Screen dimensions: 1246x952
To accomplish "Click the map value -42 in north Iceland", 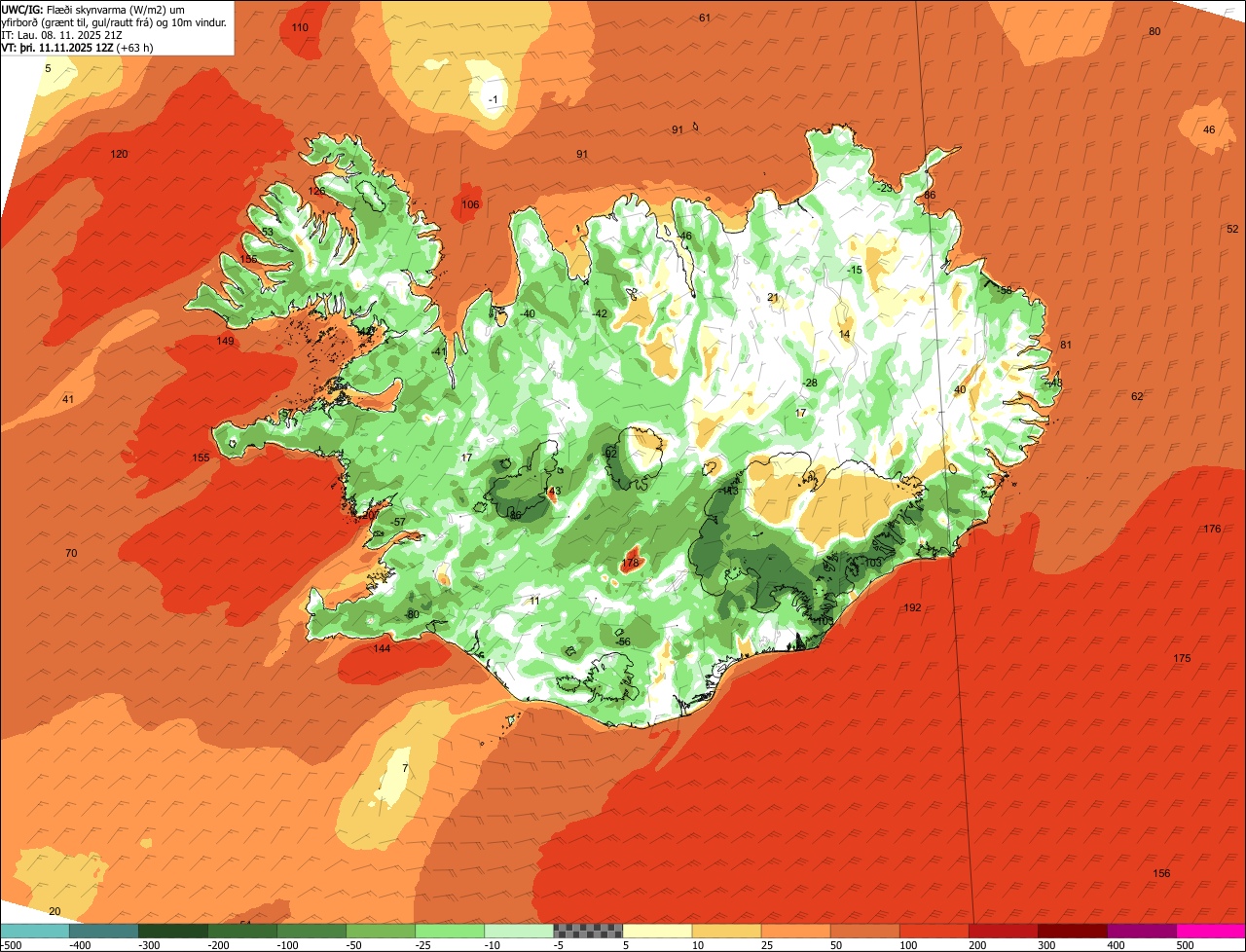I will coord(600,313).
